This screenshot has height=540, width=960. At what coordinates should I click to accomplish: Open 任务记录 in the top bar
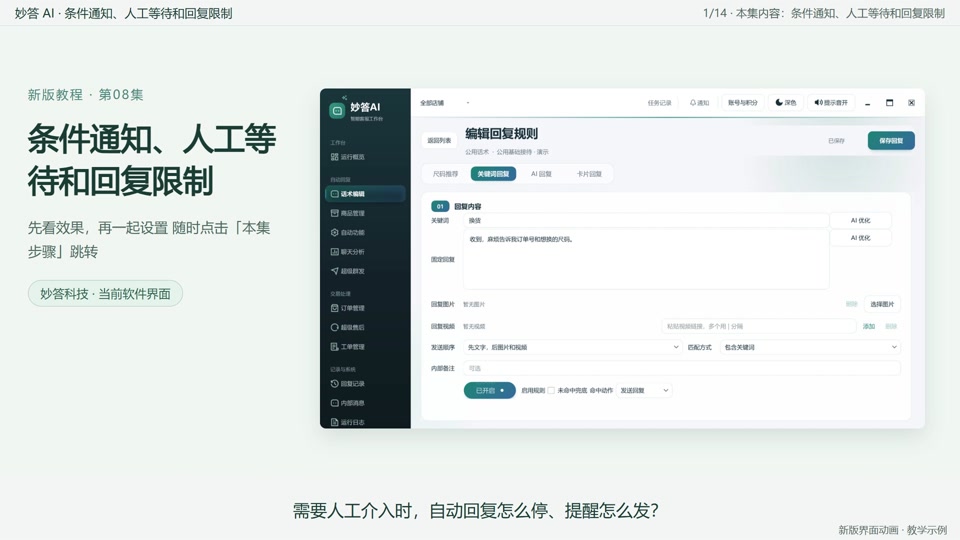(659, 103)
